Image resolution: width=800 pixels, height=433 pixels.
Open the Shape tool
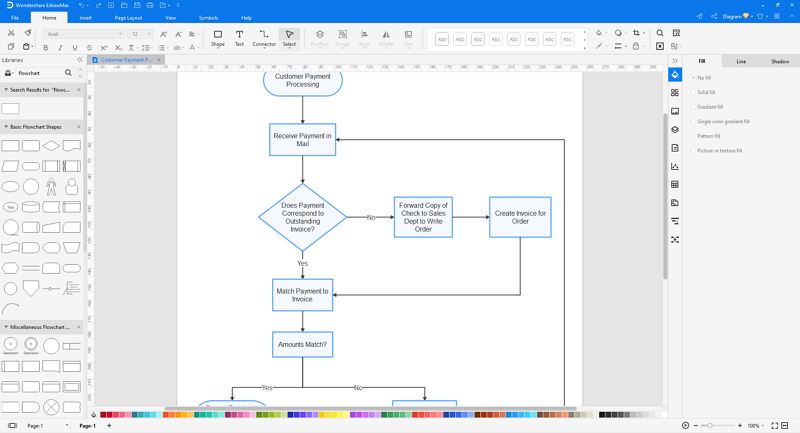coord(218,38)
